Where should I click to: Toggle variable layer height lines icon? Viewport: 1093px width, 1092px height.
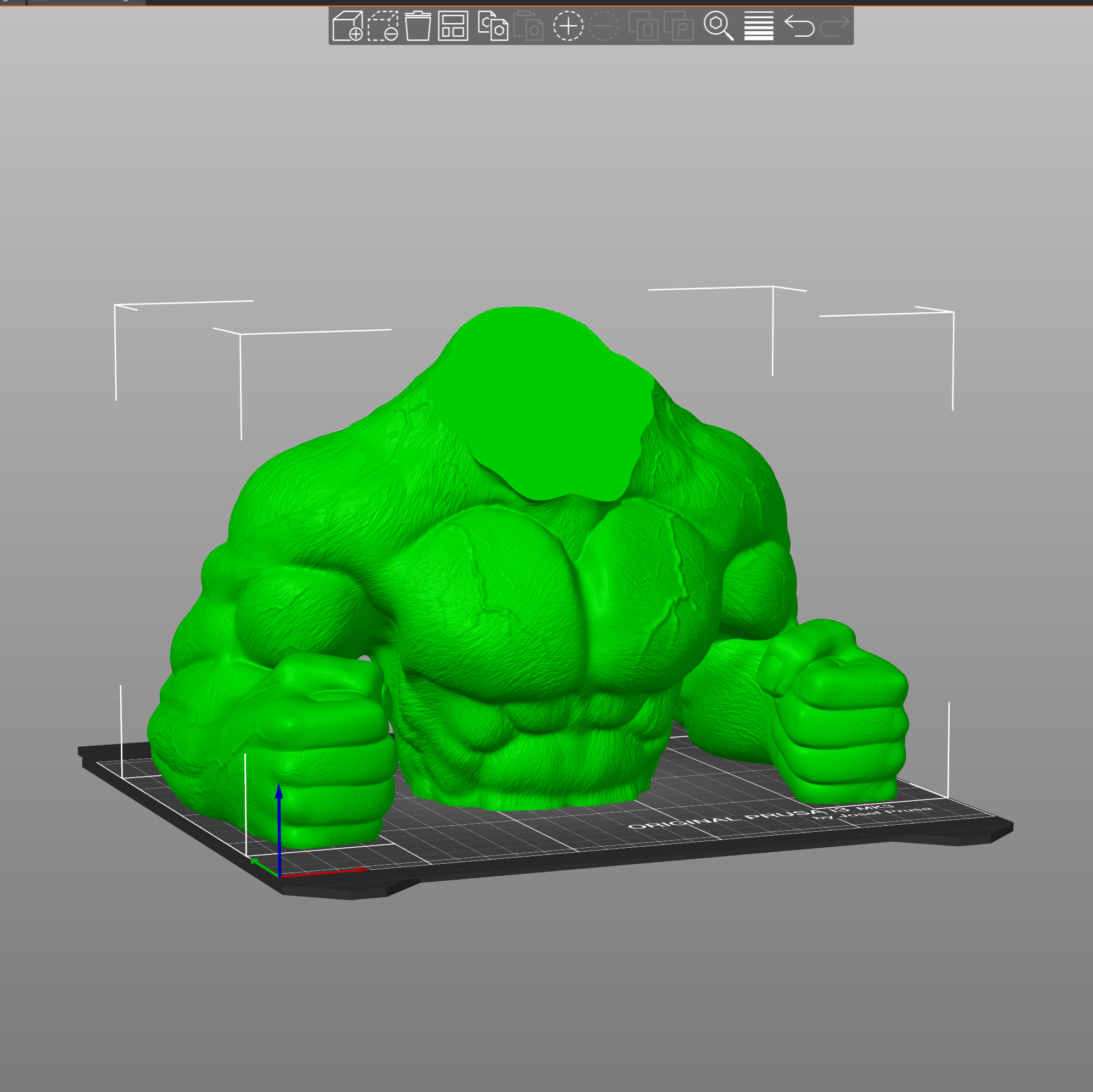tap(758, 26)
